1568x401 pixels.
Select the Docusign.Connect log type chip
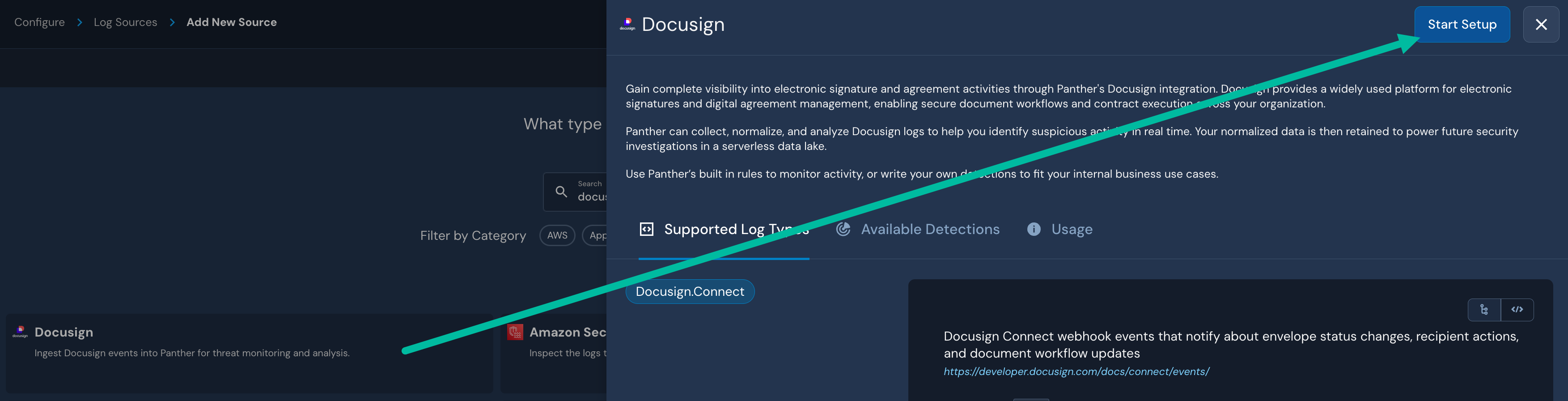690,291
